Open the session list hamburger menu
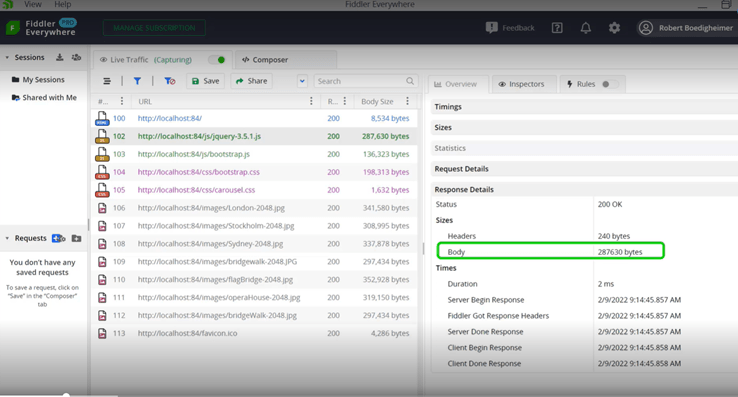Image resolution: width=738 pixels, height=397 pixels. (107, 81)
